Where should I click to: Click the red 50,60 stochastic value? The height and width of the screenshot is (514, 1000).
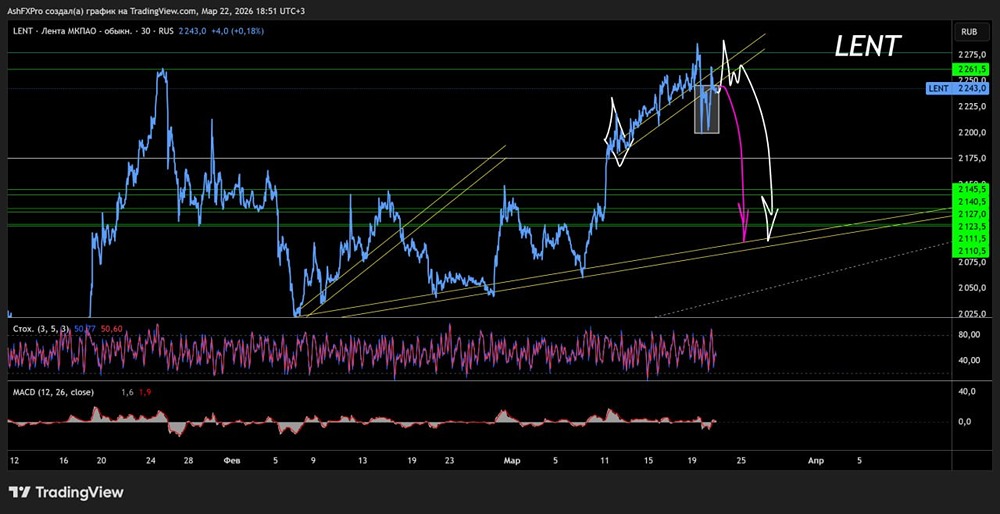(x=112, y=329)
